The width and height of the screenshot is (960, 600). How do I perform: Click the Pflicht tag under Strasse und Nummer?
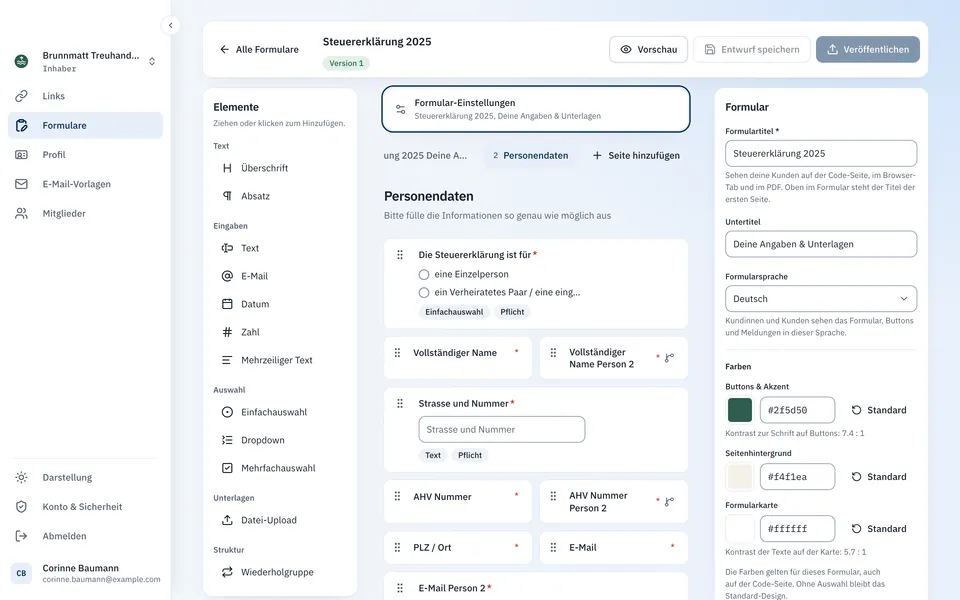click(470, 456)
